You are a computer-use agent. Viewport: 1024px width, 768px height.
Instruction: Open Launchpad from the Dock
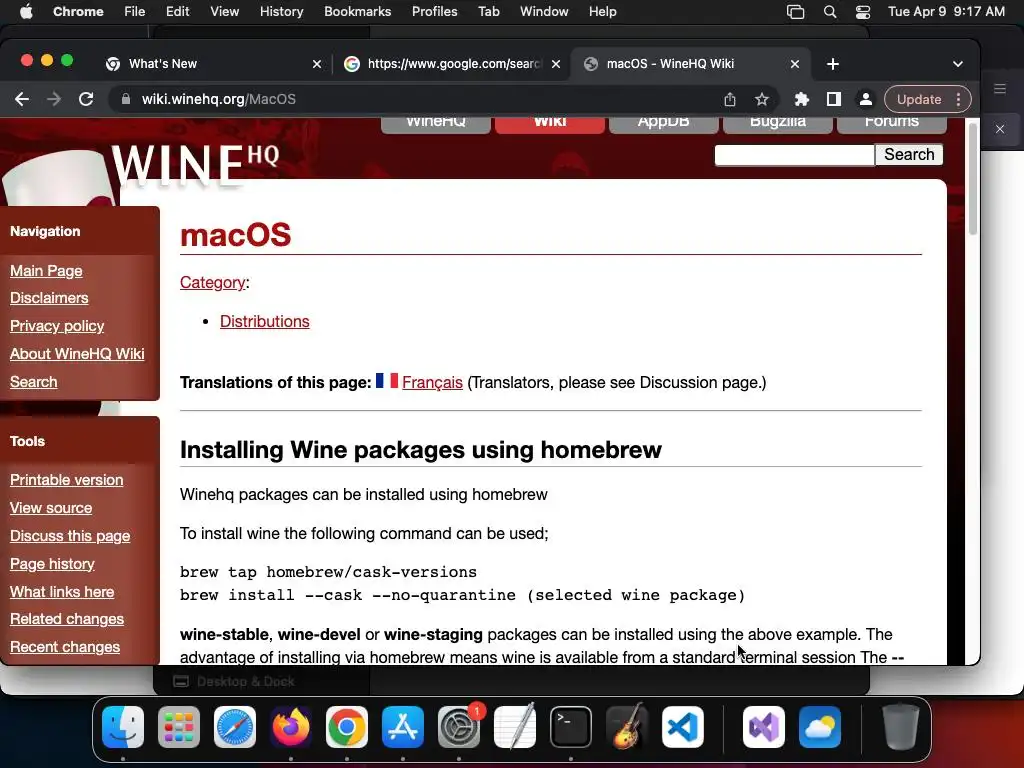coord(179,727)
